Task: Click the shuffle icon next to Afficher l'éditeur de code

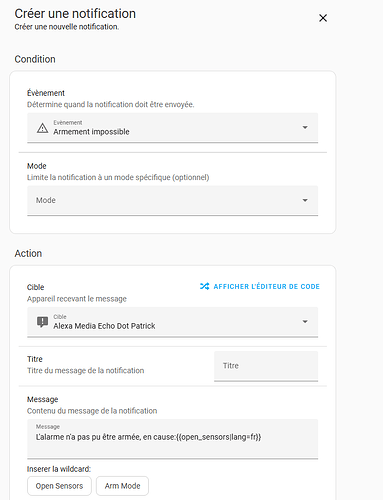Action: coord(204,286)
